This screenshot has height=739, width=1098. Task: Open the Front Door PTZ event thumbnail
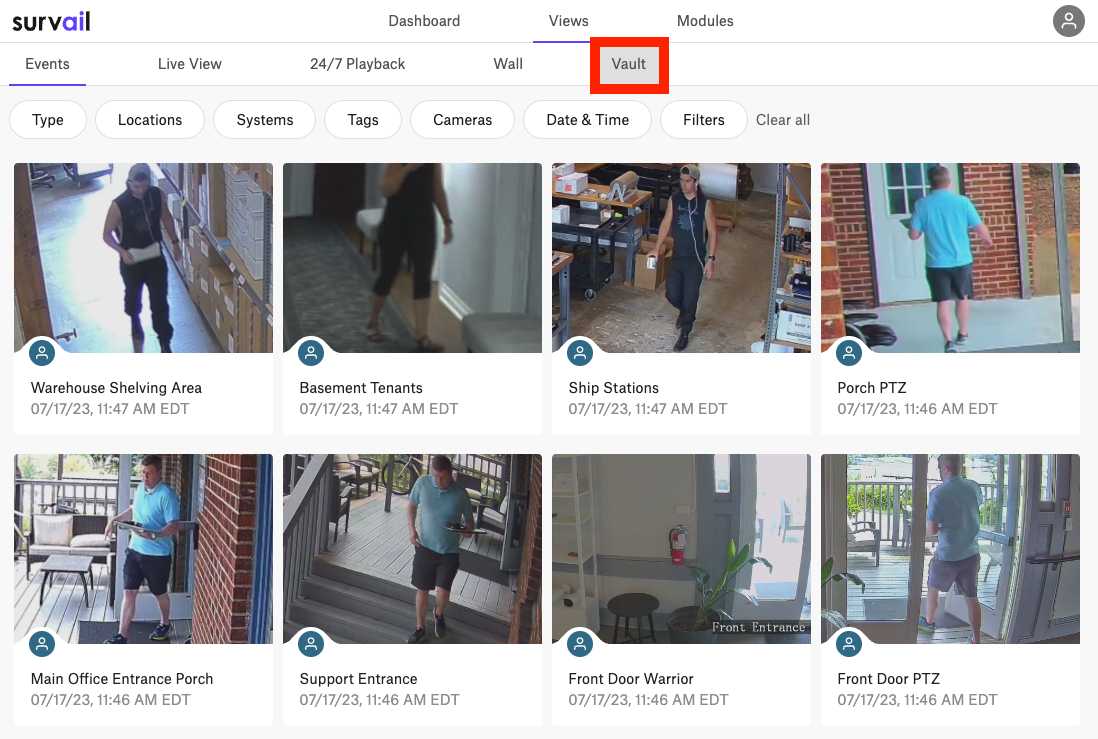pyautogui.click(x=950, y=549)
